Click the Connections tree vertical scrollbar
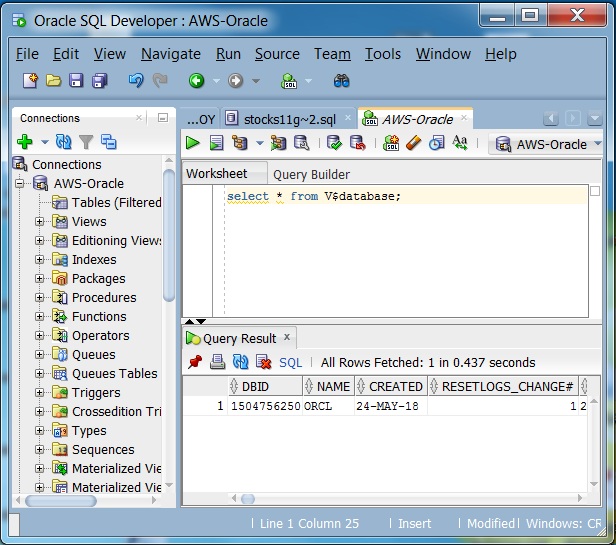616x545 pixels. tap(169, 235)
